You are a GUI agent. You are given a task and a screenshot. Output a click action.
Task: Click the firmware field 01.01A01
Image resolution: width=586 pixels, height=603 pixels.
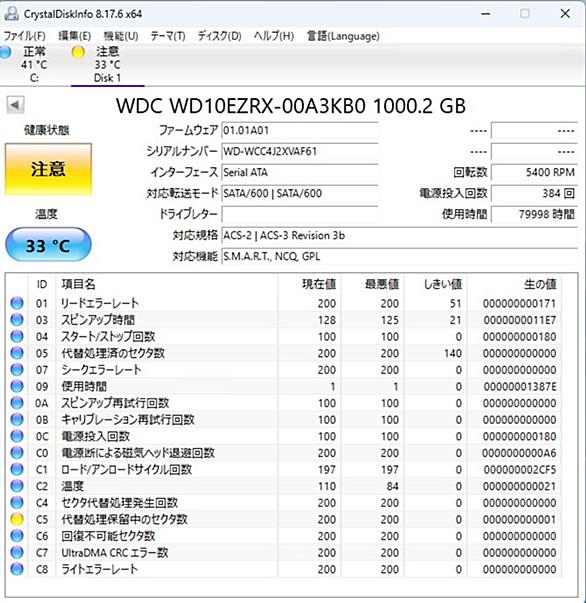point(300,130)
